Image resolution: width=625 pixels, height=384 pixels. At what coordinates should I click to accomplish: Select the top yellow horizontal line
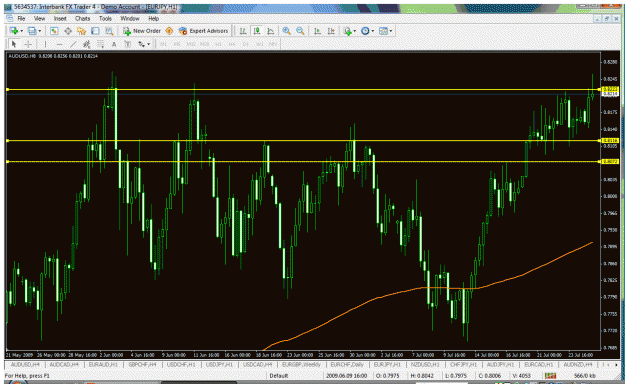(x=303, y=89)
